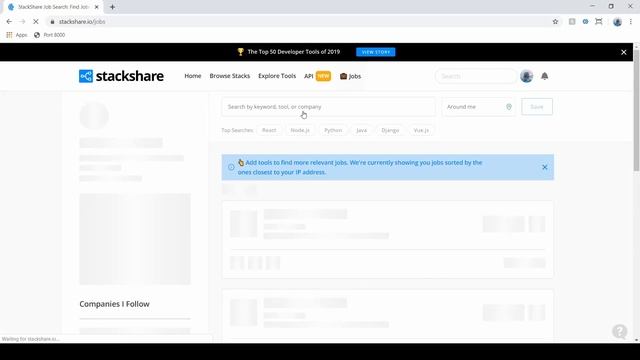Viewport: 640px width, 360px height.
Task: Click the Save search button
Action: (537, 107)
